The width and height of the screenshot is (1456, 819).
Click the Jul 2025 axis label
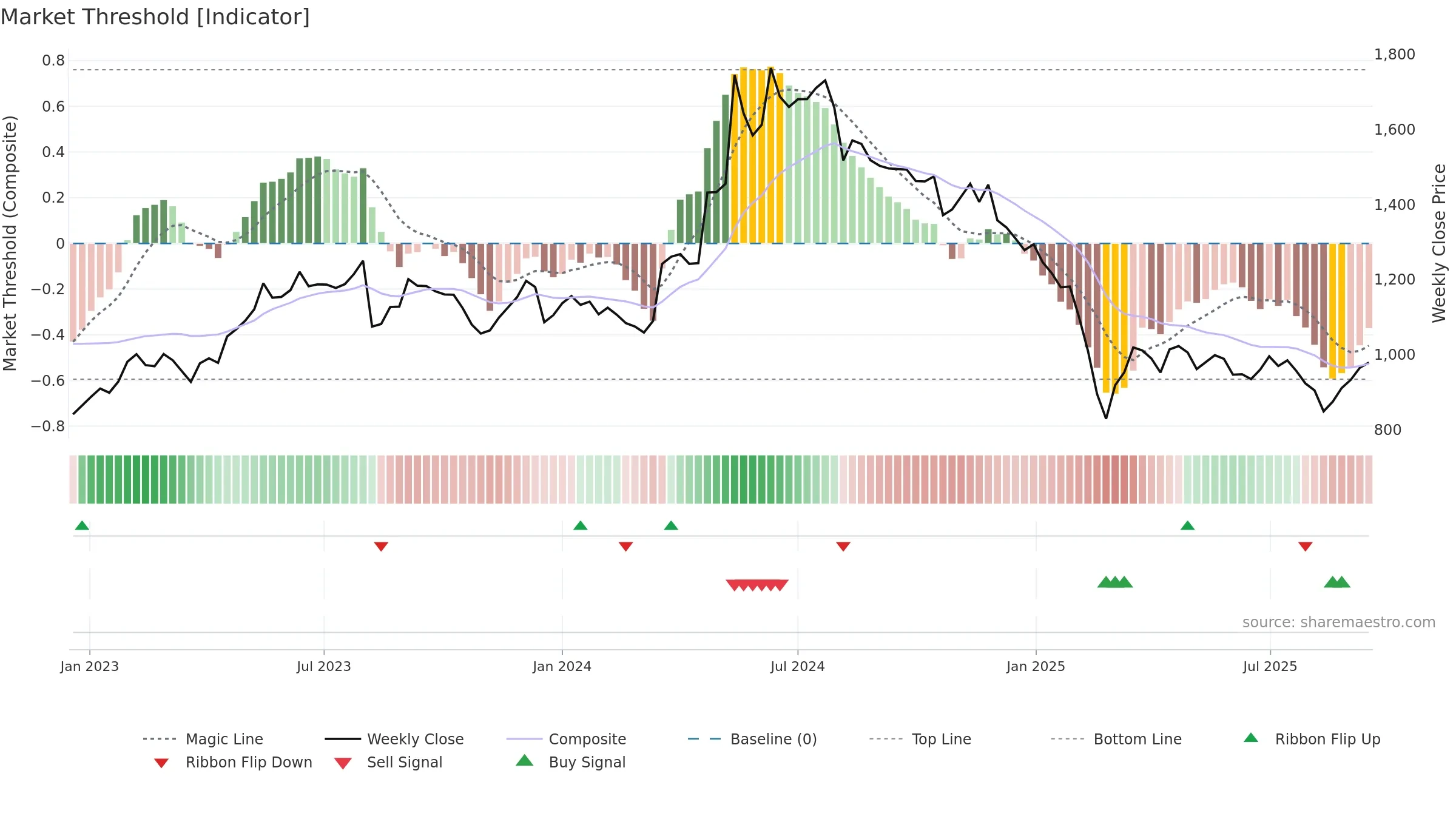point(1270,666)
